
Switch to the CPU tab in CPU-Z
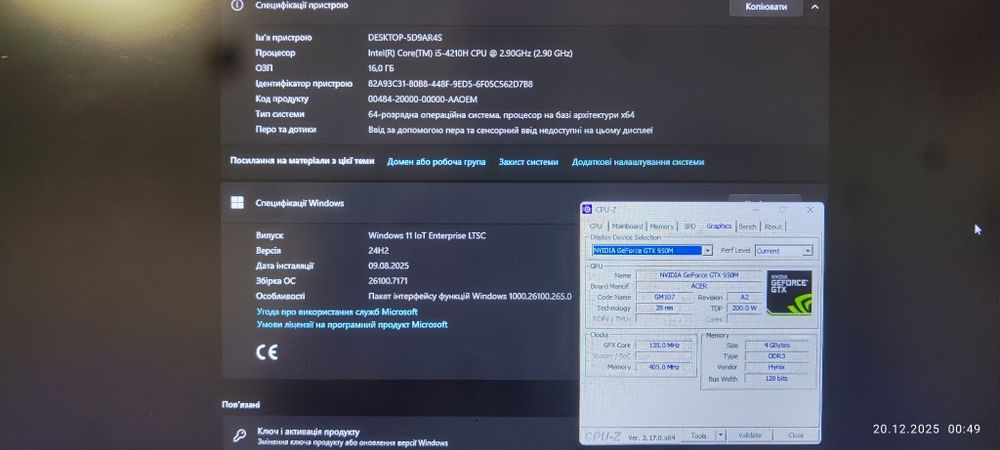596,226
